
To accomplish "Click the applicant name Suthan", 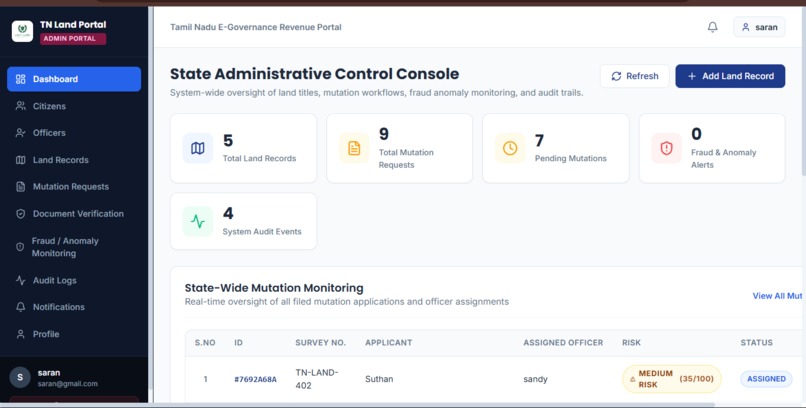I will click(379, 379).
